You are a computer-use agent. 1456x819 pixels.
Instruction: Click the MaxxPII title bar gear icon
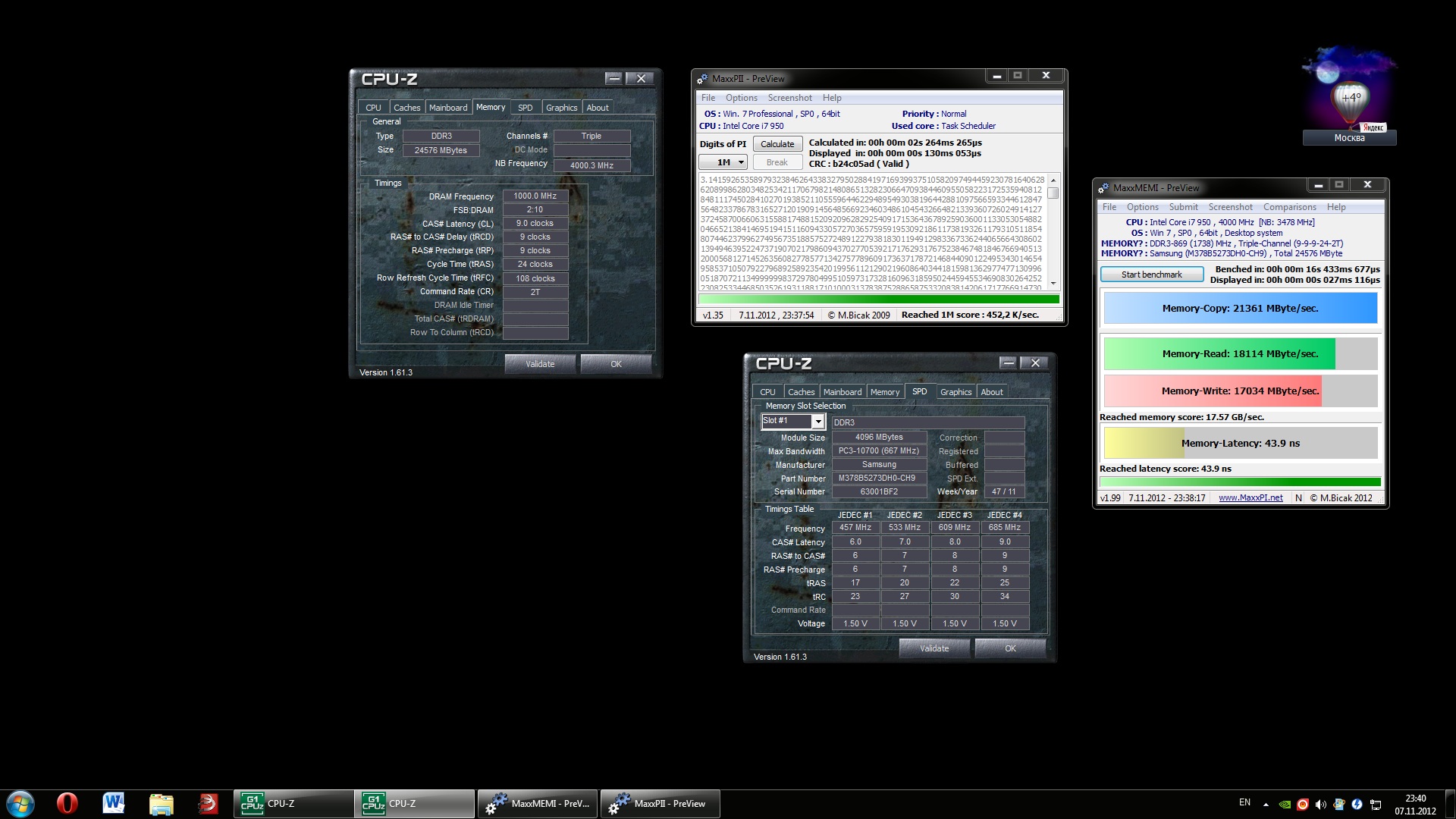point(702,79)
